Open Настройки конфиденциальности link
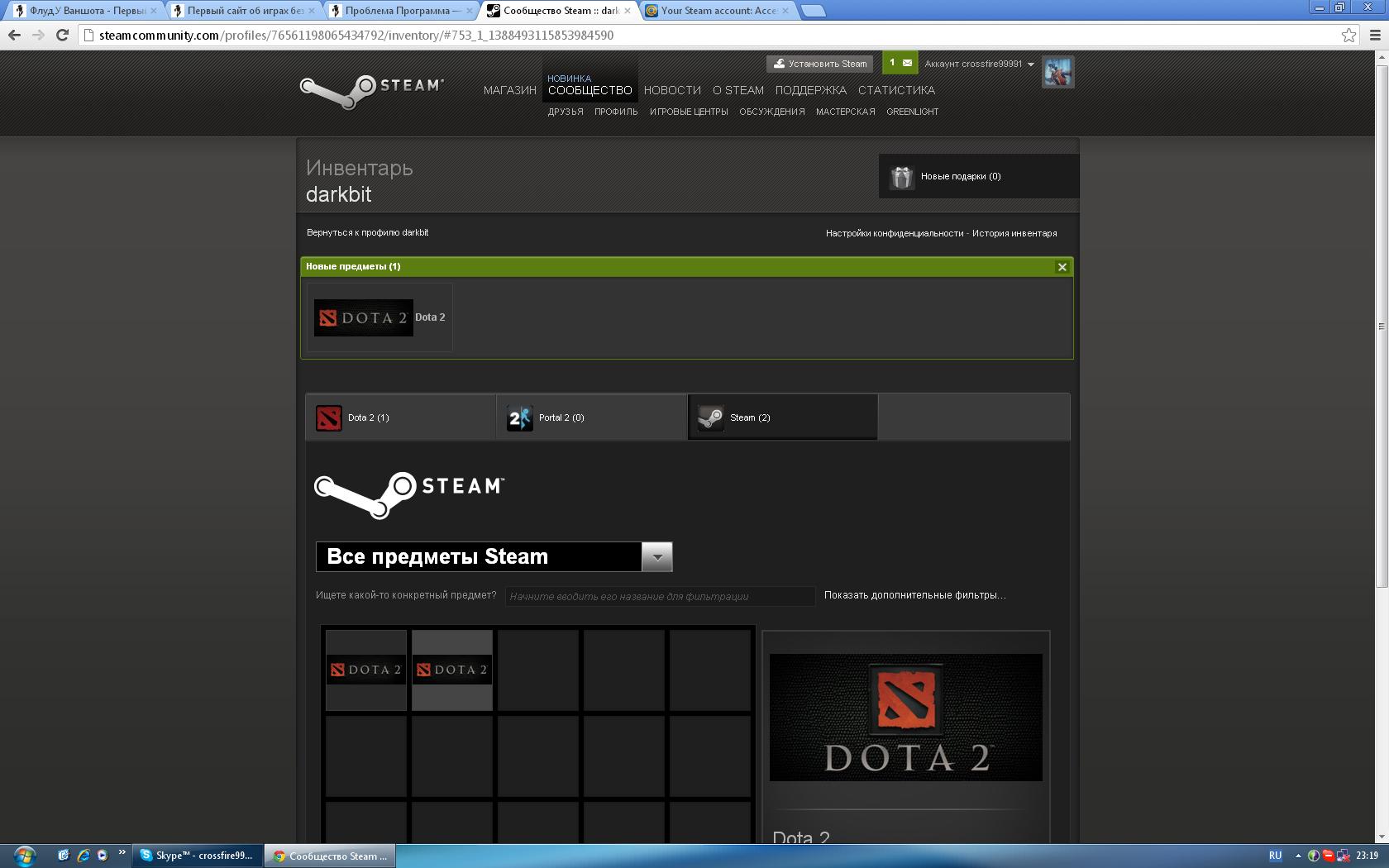This screenshot has height=868, width=1389. (x=895, y=233)
